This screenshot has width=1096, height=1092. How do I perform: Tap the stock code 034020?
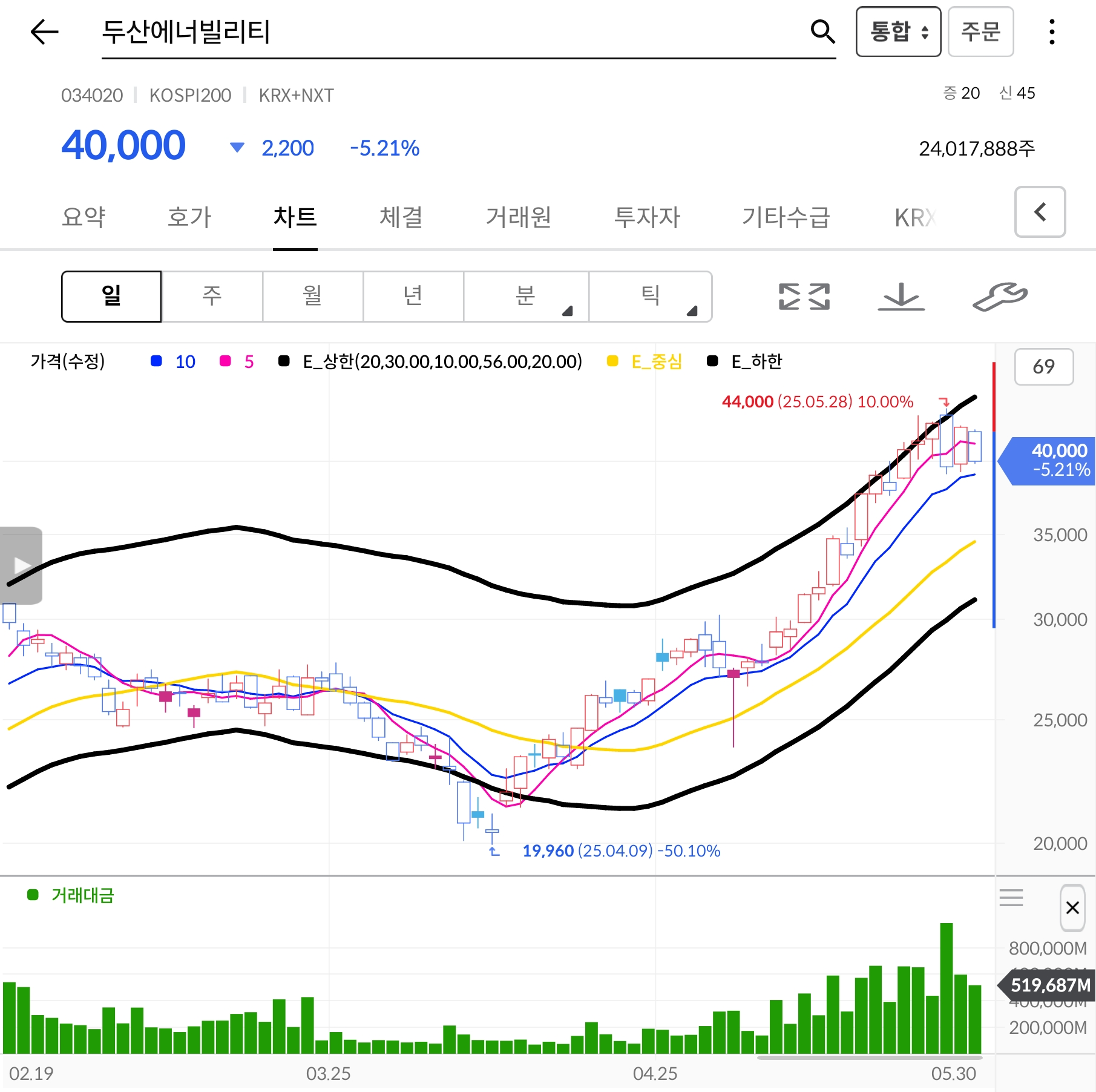[x=92, y=95]
